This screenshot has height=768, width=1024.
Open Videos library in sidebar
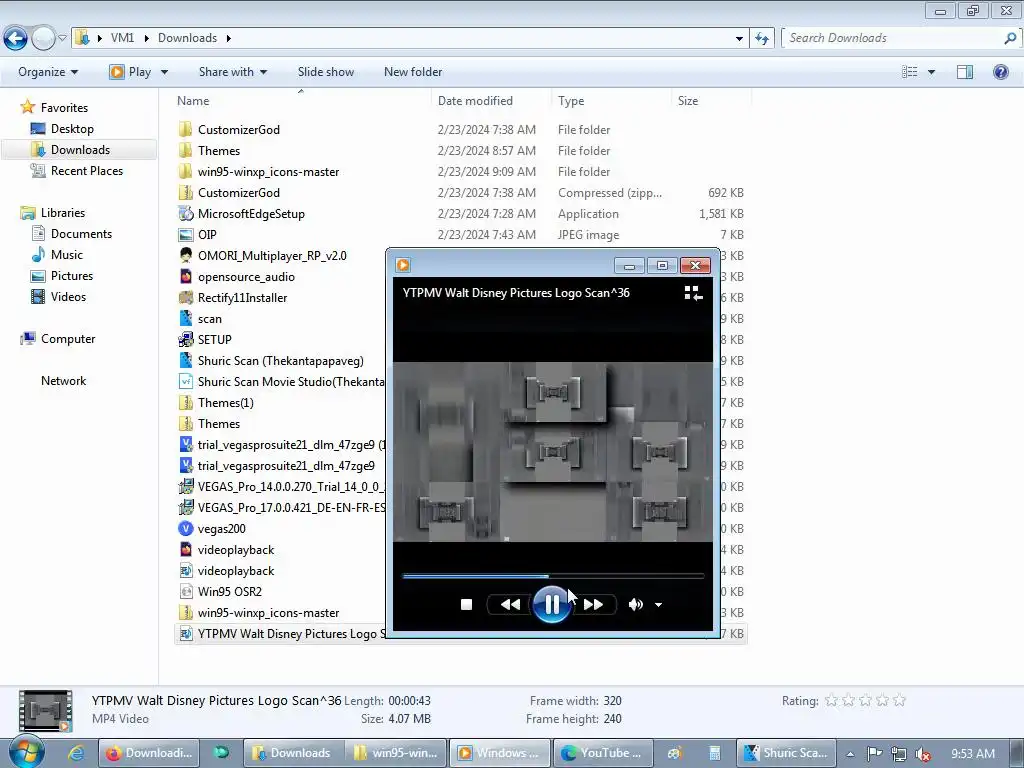tap(68, 296)
